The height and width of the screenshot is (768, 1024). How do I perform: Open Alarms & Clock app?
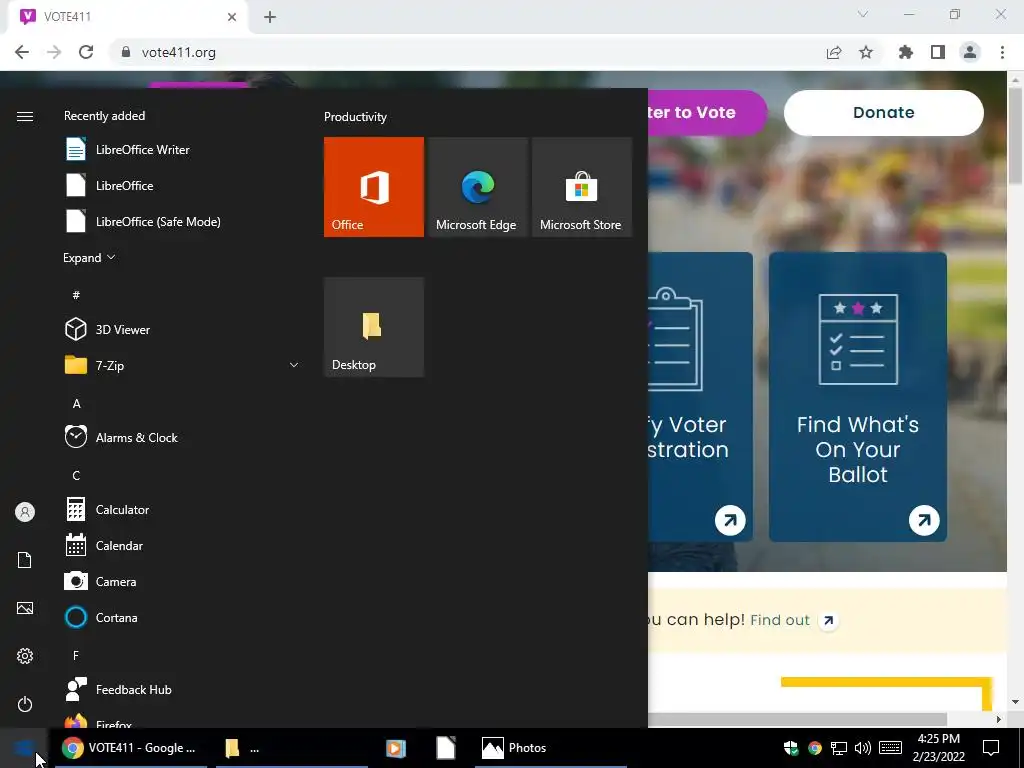[182, 438]
